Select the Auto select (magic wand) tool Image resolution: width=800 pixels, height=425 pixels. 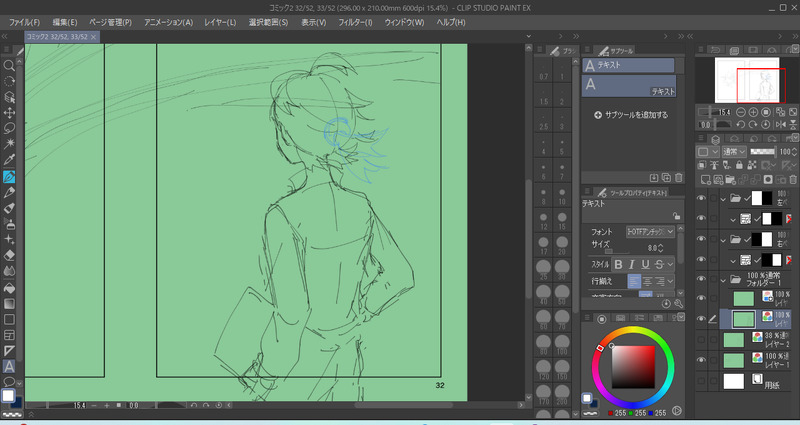[x=9, y=144]
